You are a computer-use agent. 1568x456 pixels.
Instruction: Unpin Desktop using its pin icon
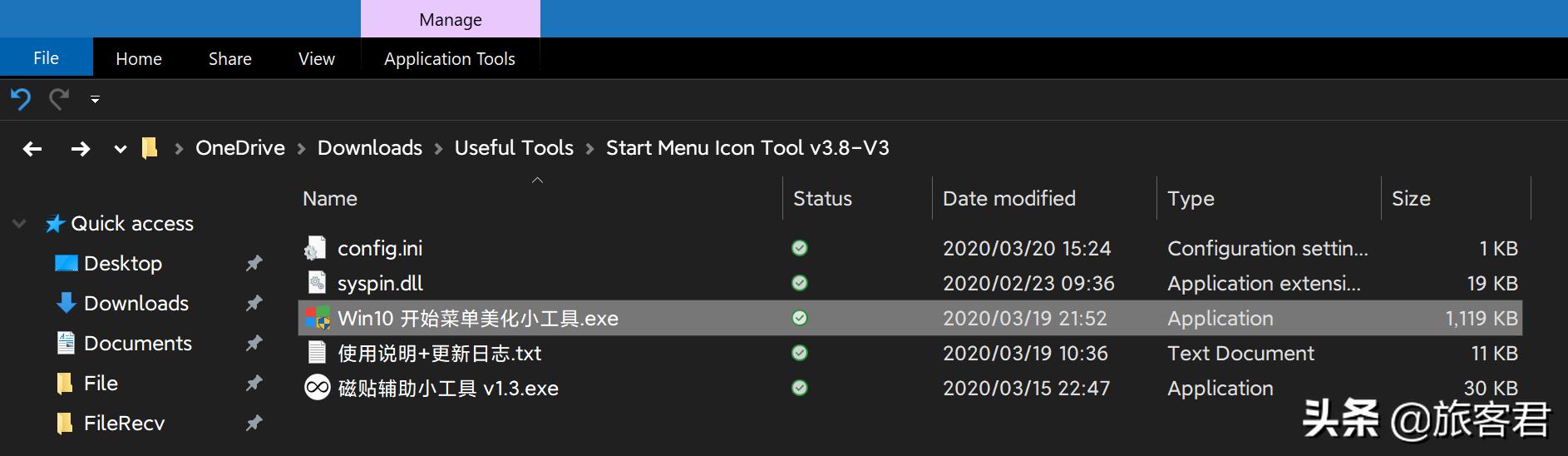[254, 263]
